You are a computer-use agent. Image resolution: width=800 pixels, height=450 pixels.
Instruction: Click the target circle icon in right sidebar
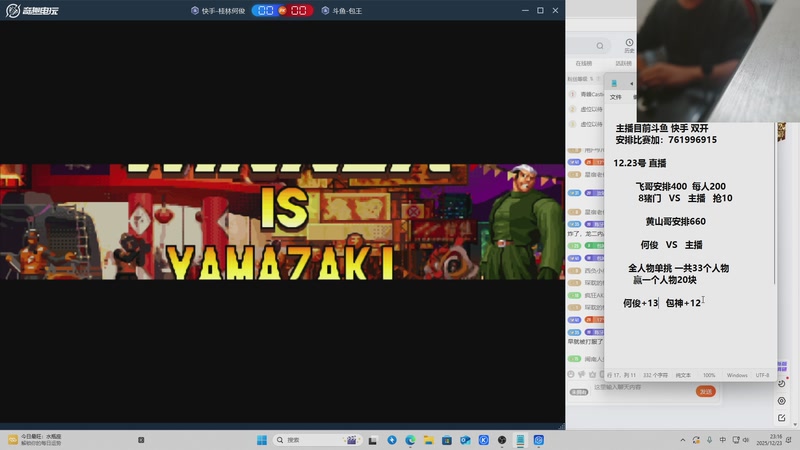(782, 401)
